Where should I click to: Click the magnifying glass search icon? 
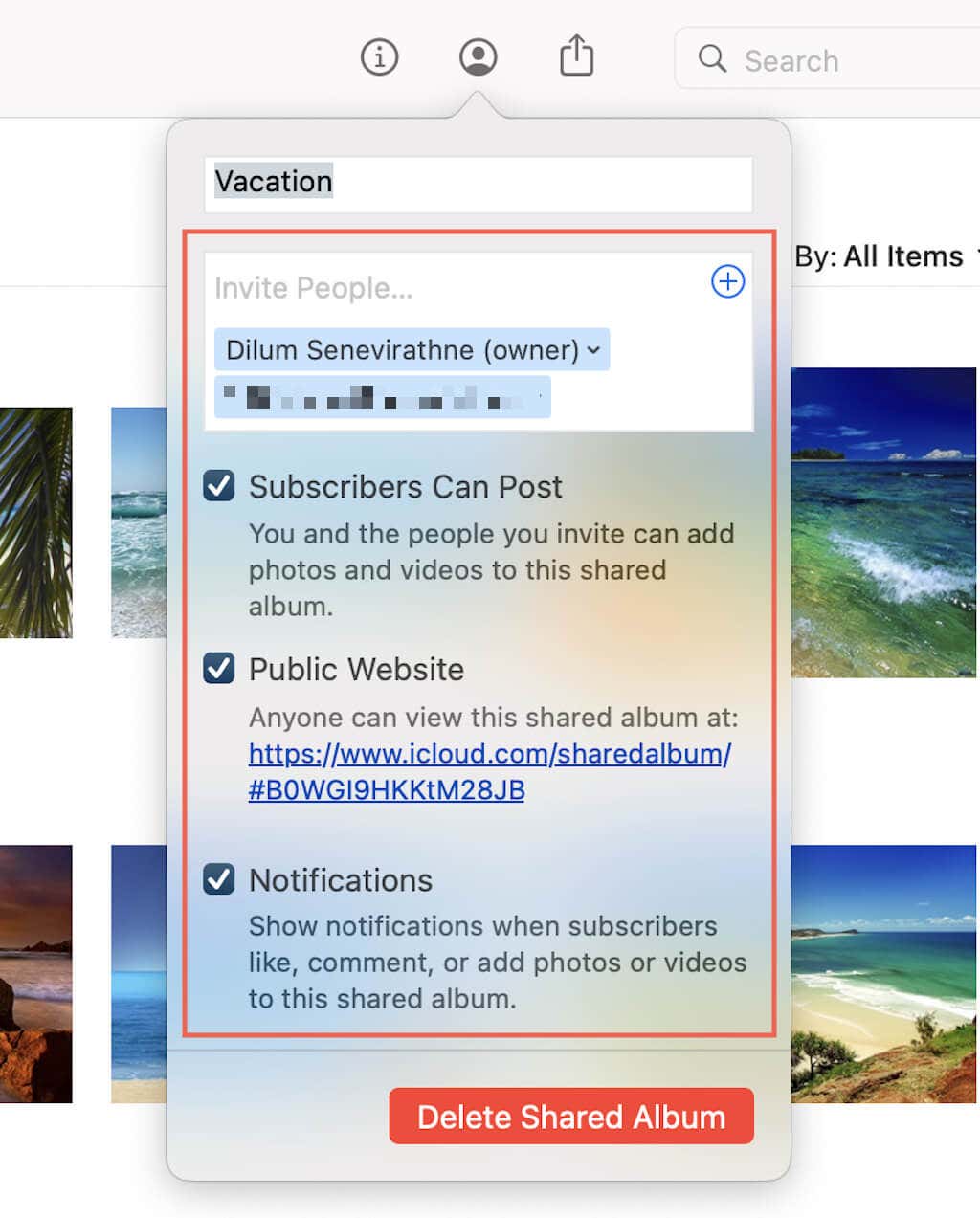(712, 58)
